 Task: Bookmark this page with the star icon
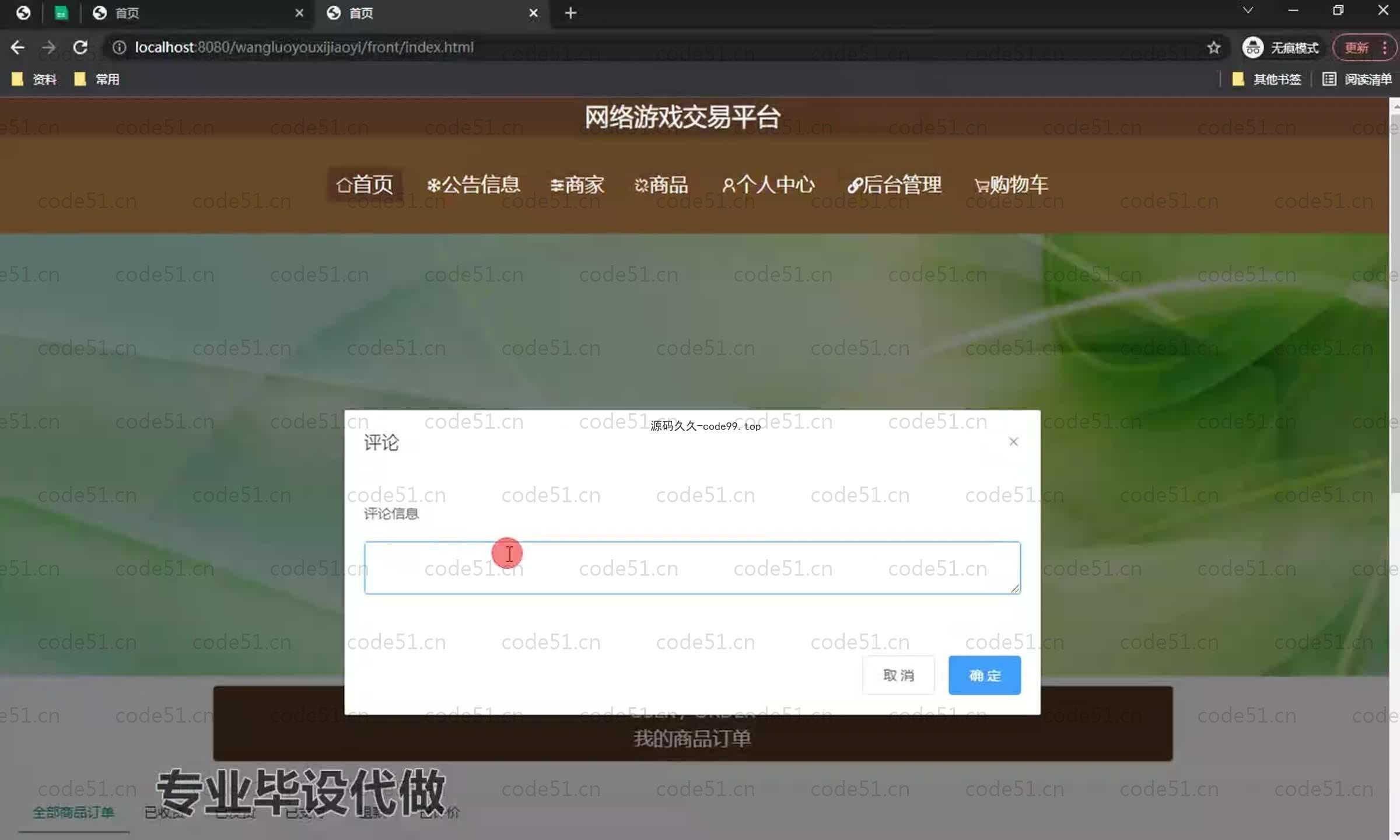pyautogui.click(x=1214, y=47)
